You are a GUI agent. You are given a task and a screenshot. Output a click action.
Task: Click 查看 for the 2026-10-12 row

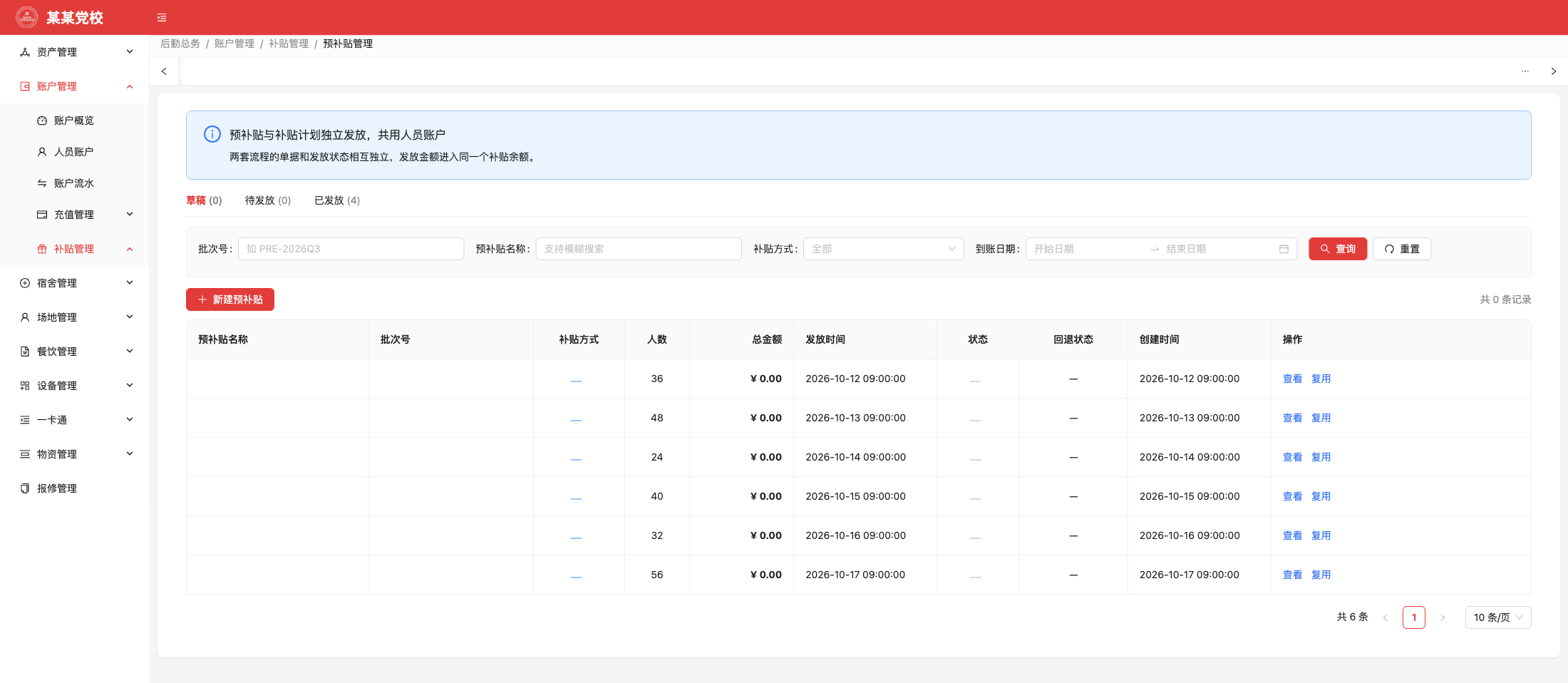point(1292,379)
